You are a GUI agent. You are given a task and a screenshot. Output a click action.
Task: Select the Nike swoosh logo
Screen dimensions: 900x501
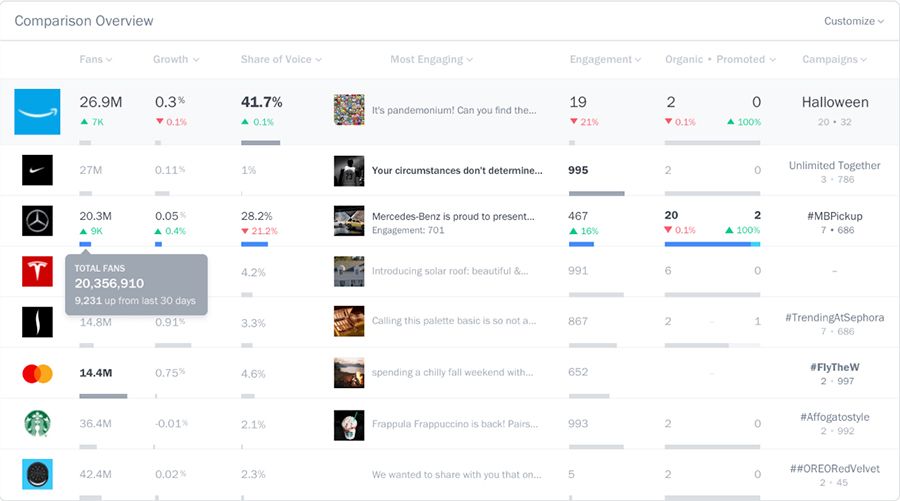(x=37, y=170)
